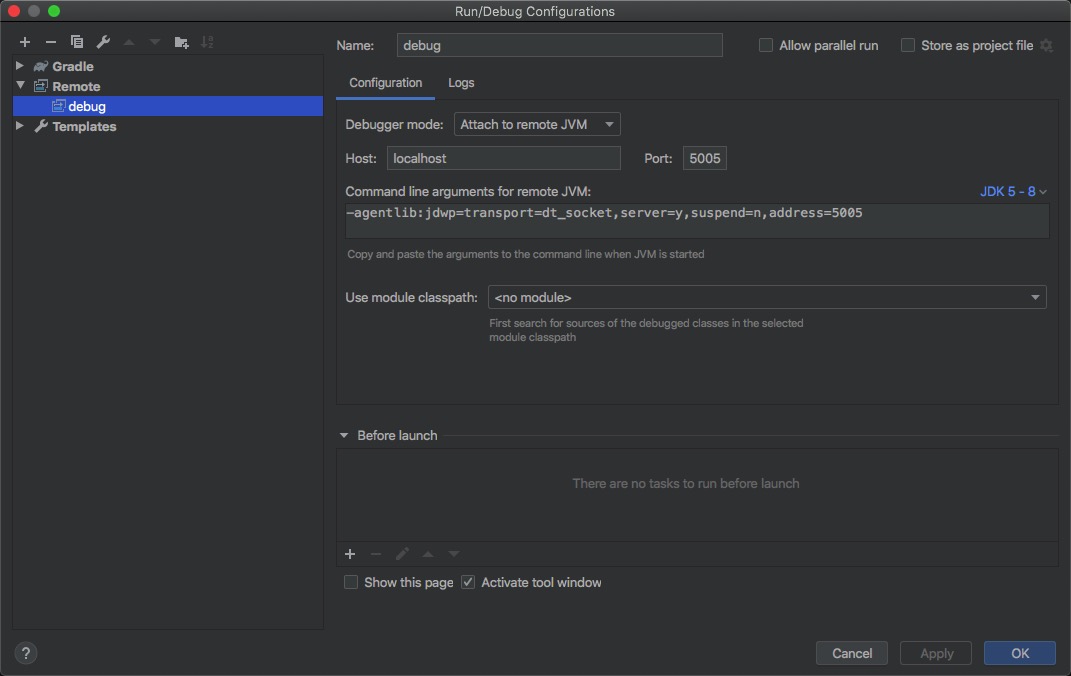1071x676 pixels.
Task: Click inside the Host field
Action: [503, 158]
